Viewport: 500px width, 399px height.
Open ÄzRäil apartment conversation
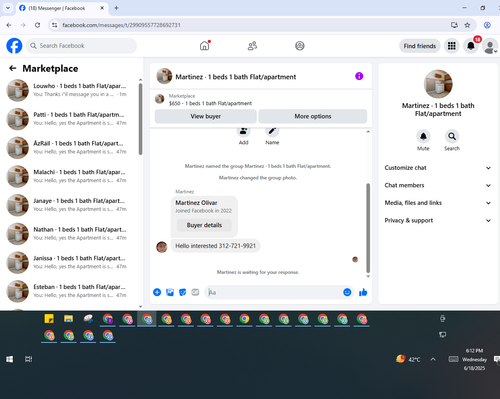(68, 147)
